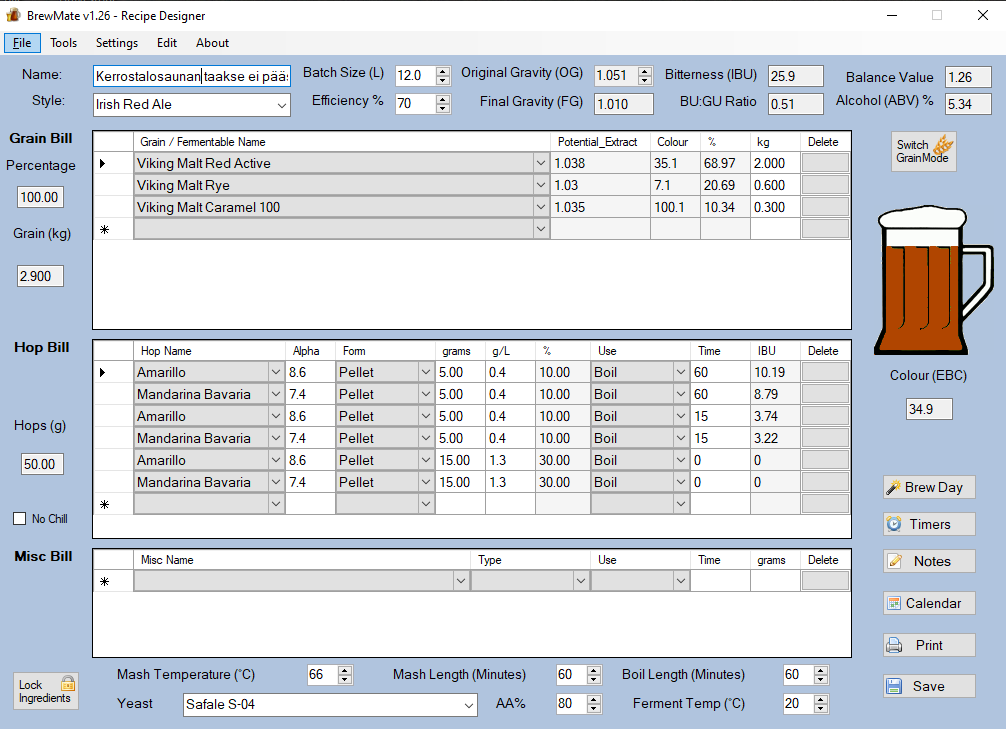Delete the Viking Malt Caramel 100 row
The height and width of the screenshot is (729, 1006).
pyautogui.click(x=825, y=207)
